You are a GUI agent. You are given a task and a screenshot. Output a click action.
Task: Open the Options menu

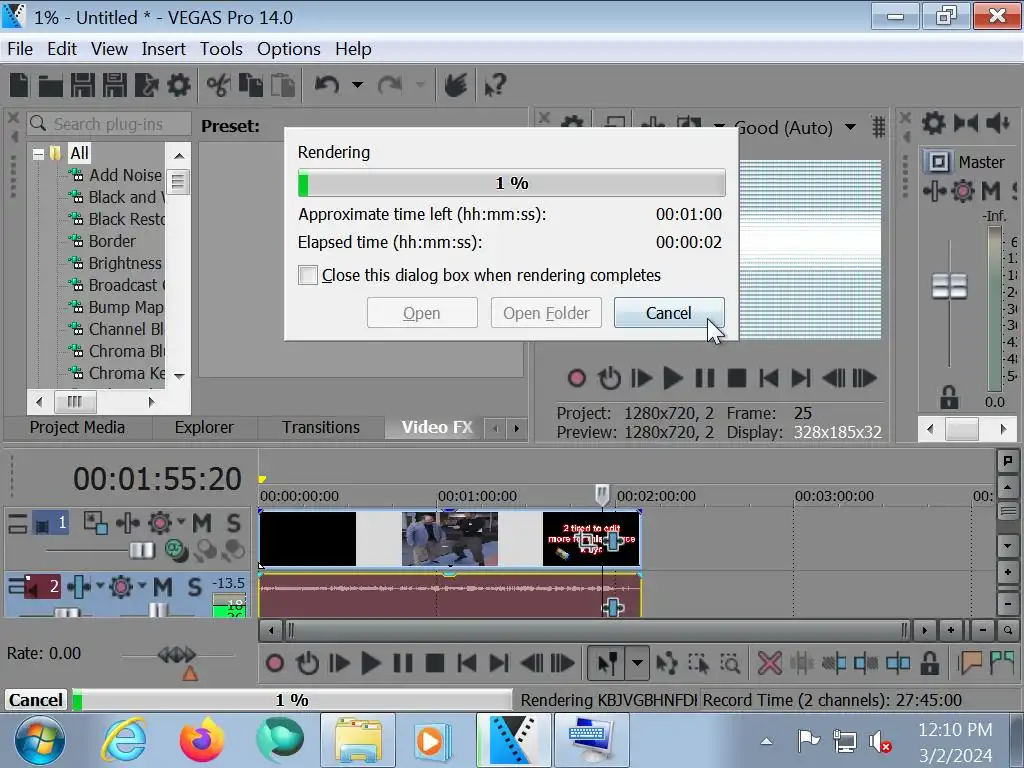[x=289, y=49]
